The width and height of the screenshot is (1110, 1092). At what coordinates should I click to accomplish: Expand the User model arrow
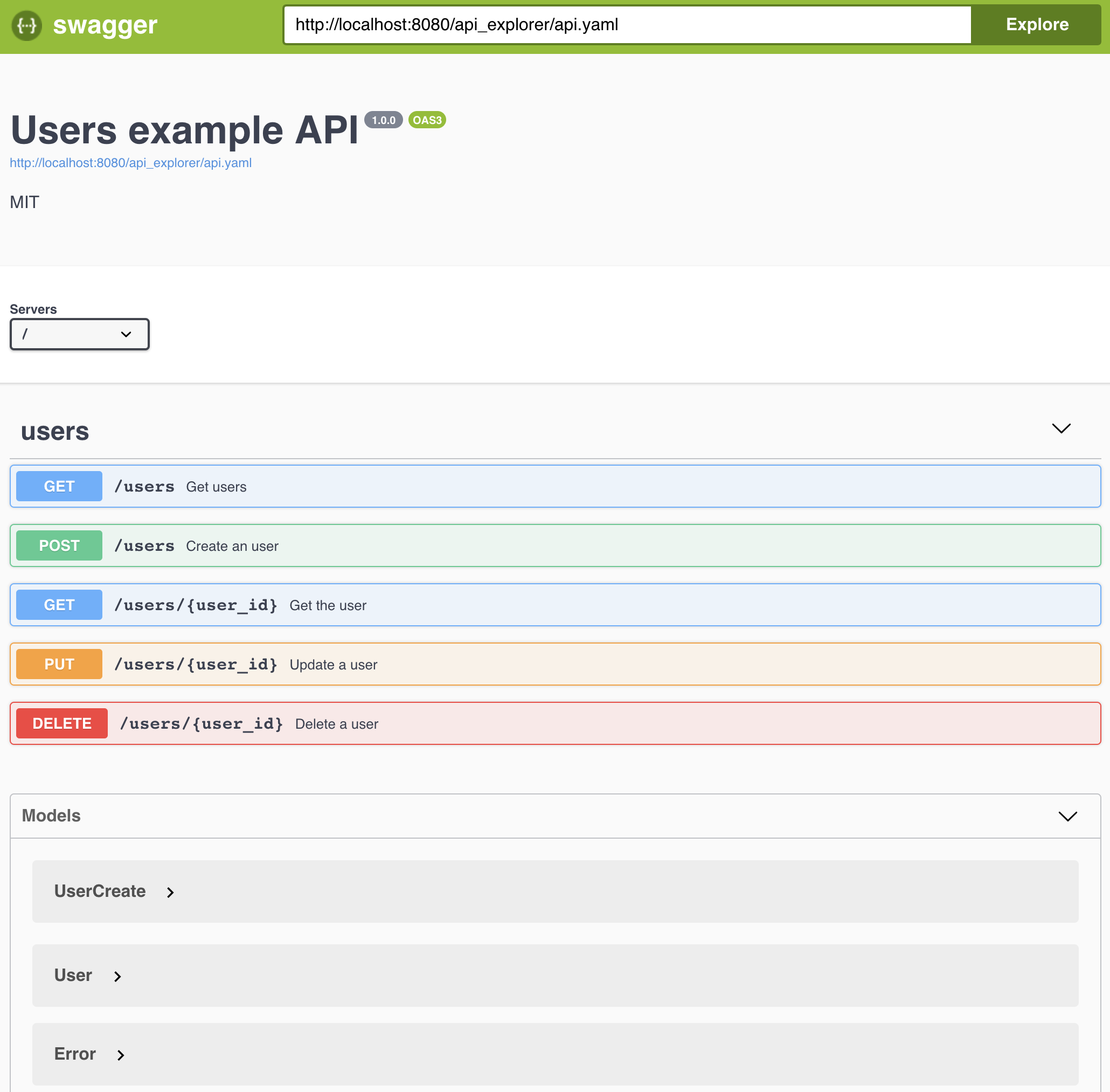117,976
